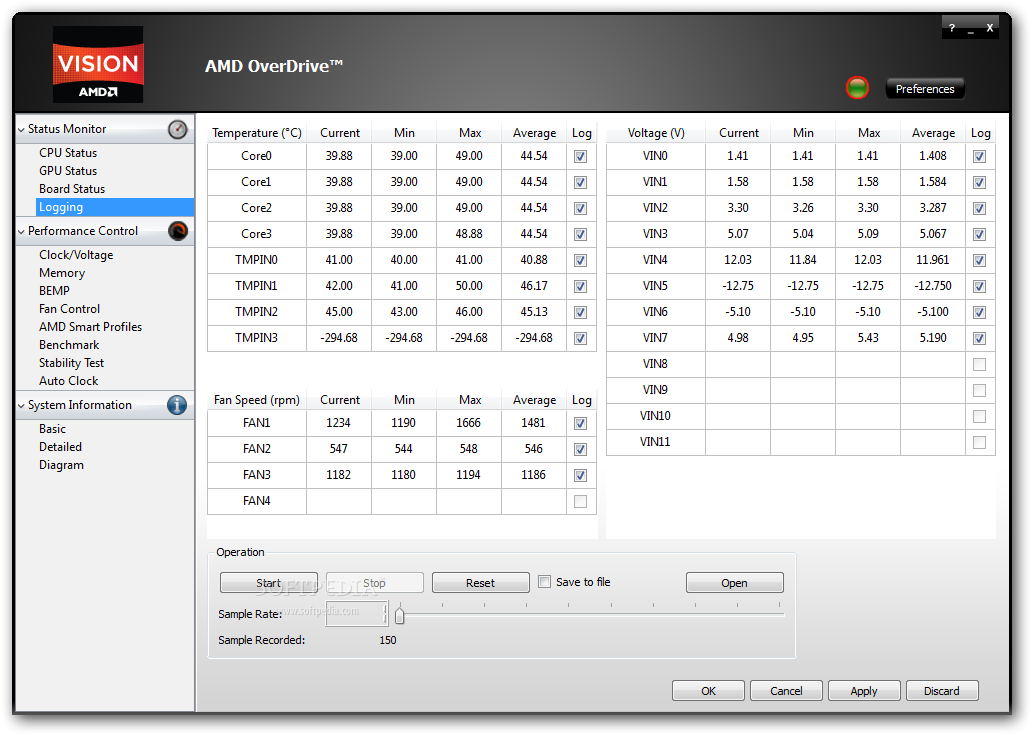Click the VIN5 row label

click(x=656, y=286)
